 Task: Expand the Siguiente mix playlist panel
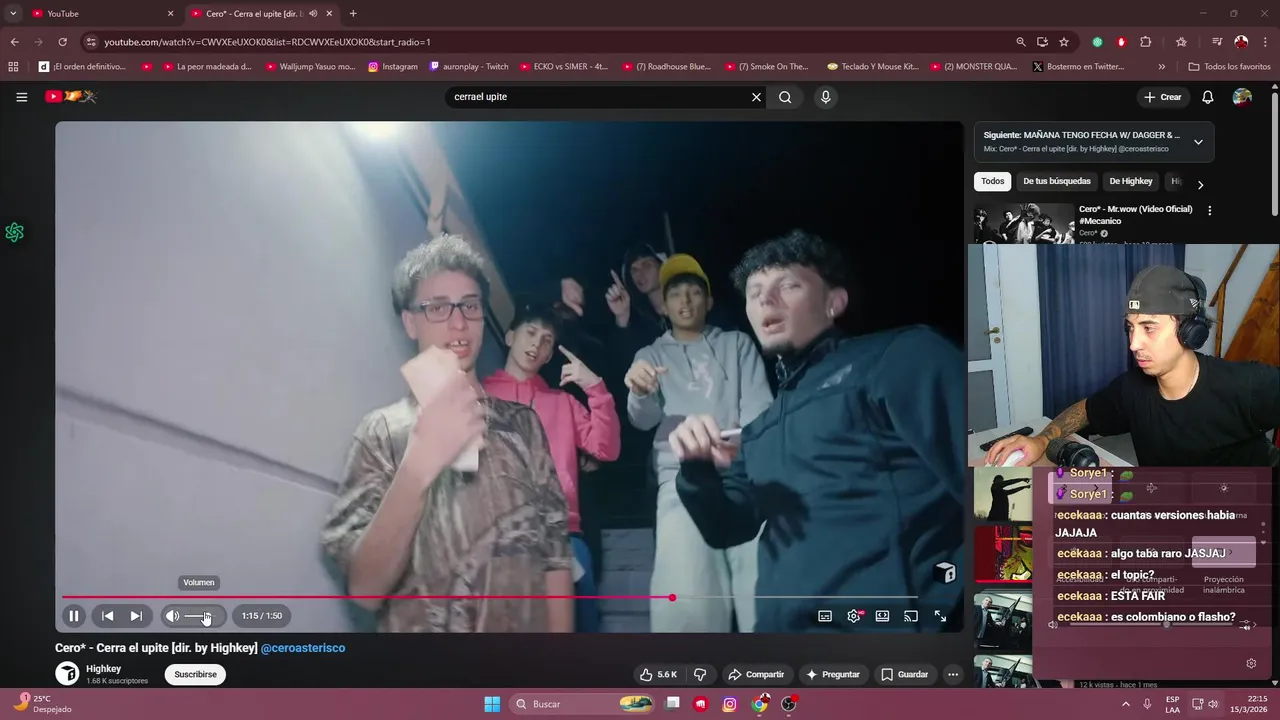pos(1198,142)
